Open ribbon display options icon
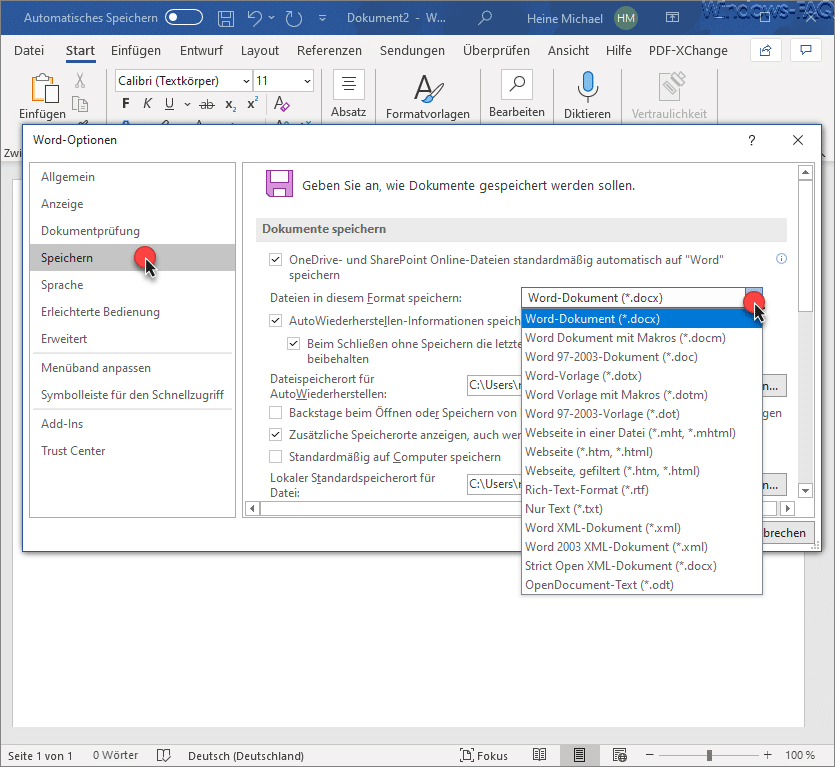Screen dimensions: 835x767 [x=673, y=18]
